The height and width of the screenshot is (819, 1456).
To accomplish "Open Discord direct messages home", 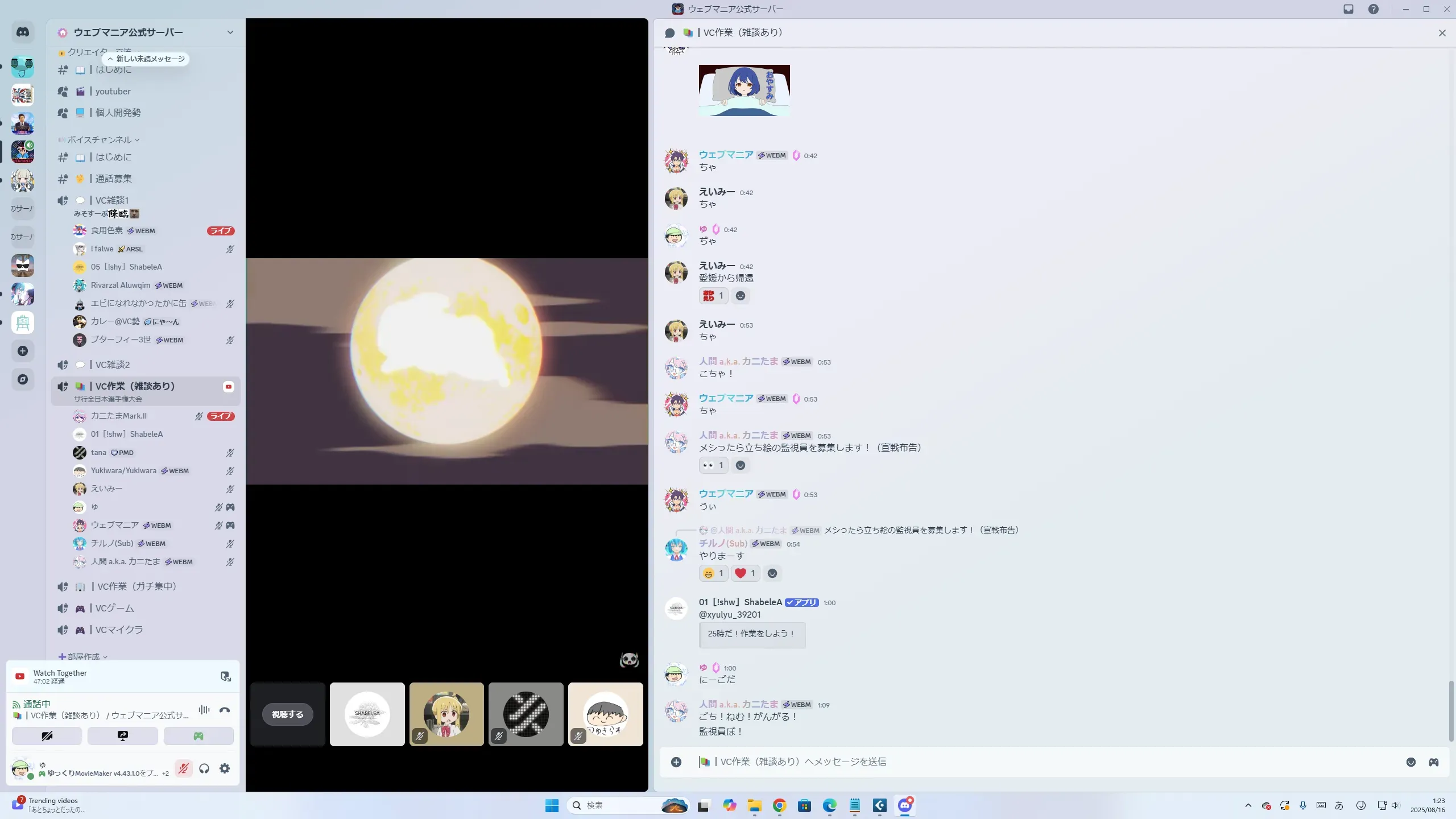I will point(23,32).
